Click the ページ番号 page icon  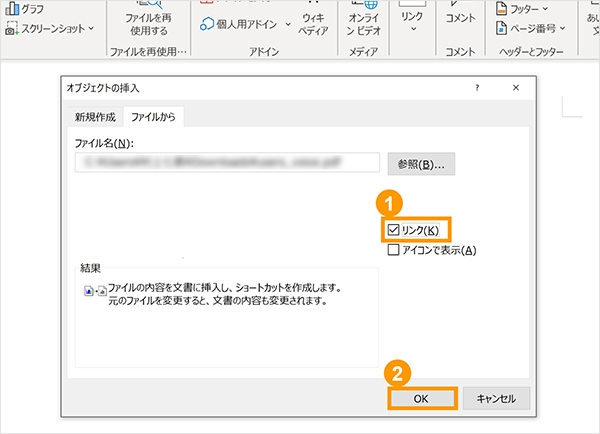point(501,28)
